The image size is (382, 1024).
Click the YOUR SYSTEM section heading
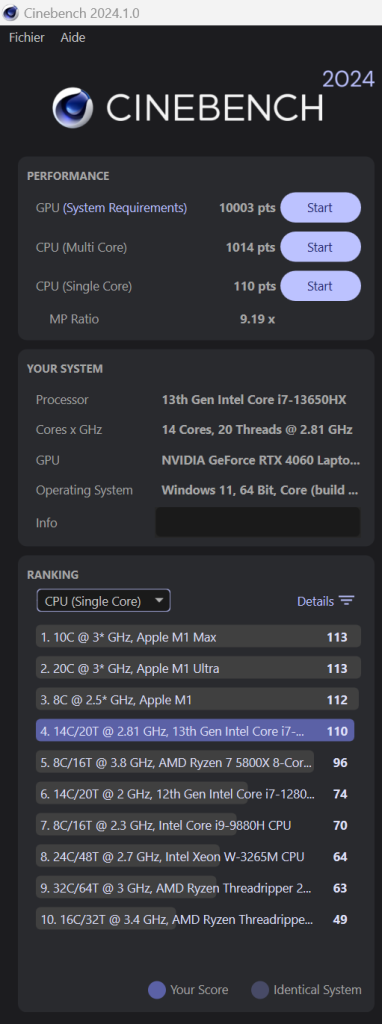pyautogui.click(x=65, y=368)
